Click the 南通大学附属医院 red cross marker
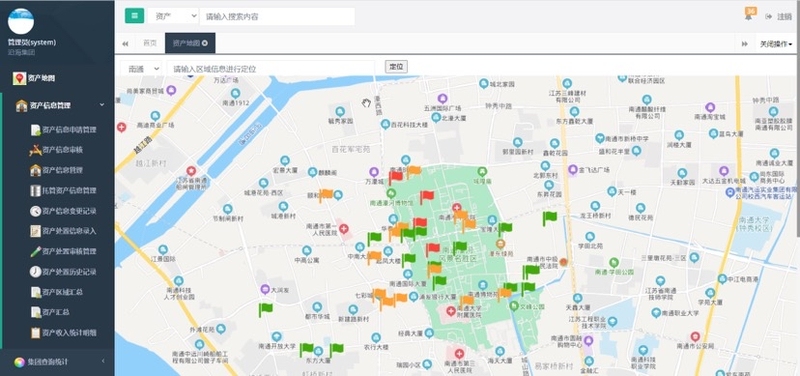The height and width of the screenshot is (376, 800). pos(451,310)
